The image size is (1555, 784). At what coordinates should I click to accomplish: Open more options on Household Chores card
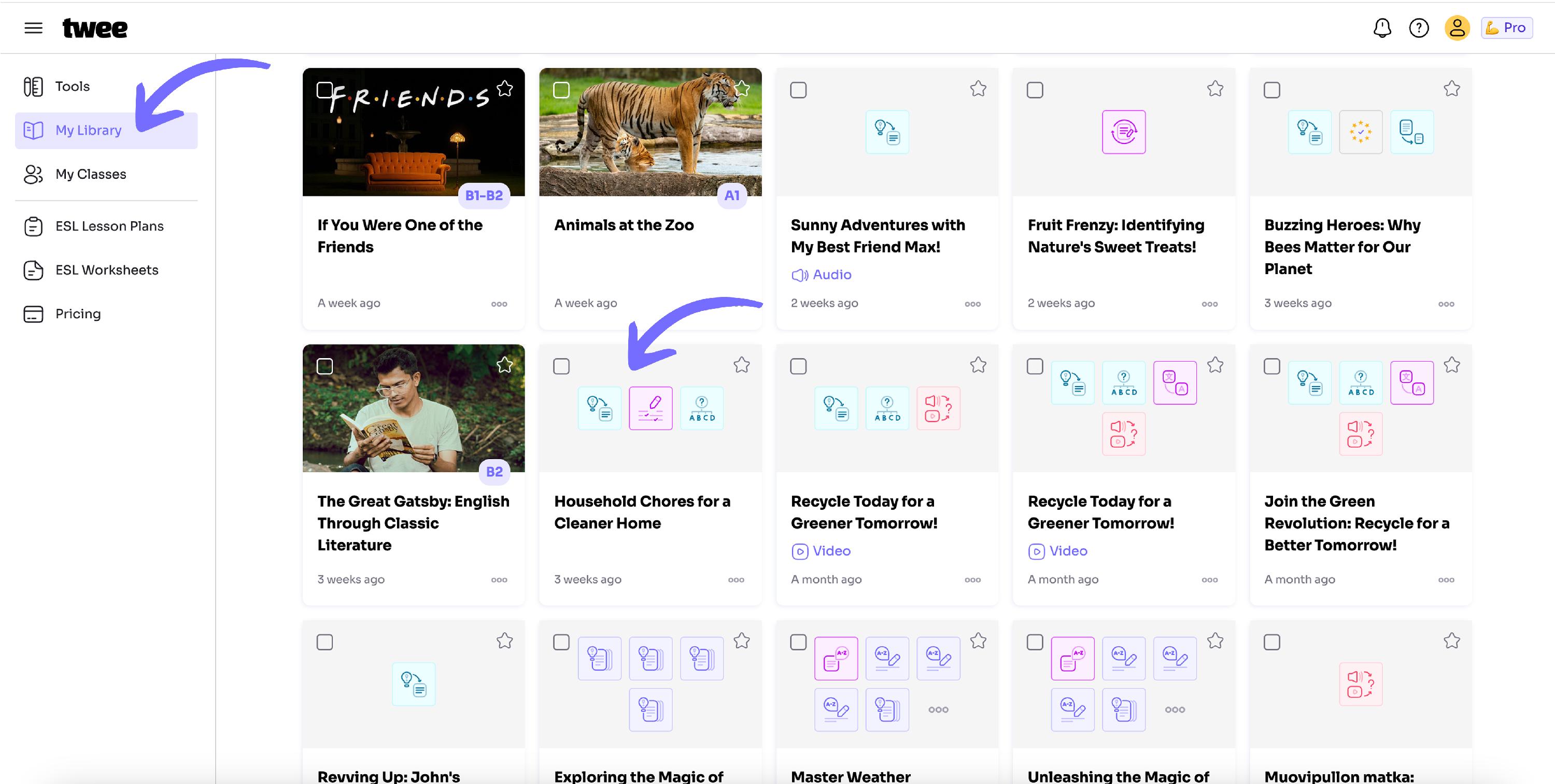click(736, 579)
